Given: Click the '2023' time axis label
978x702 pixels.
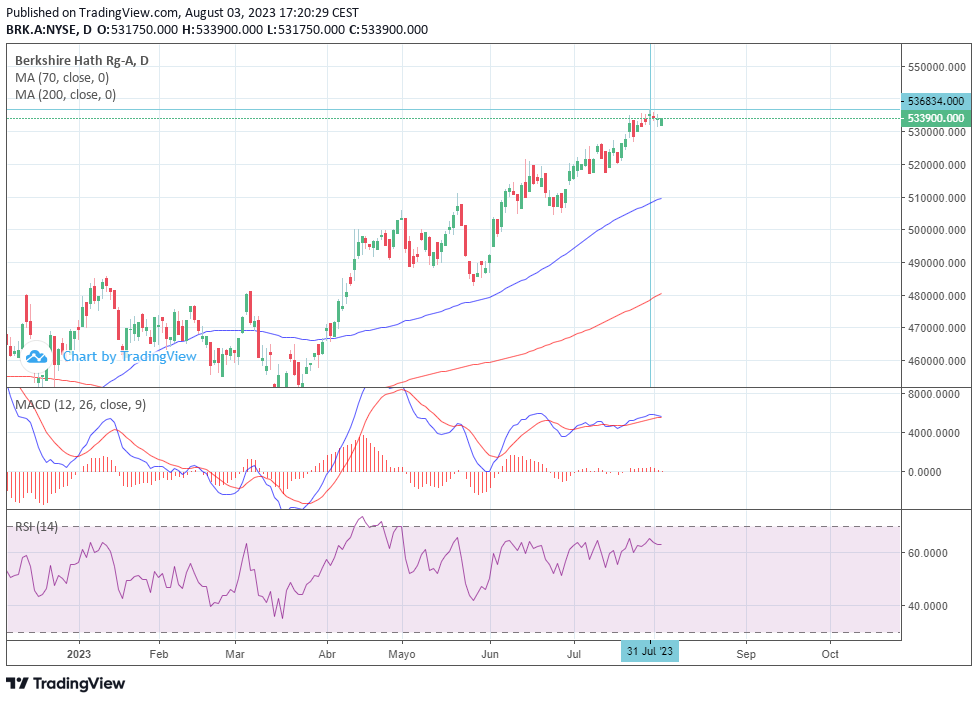Looking at the screenshot, I should pyautogui.click(x=79, y=654).
